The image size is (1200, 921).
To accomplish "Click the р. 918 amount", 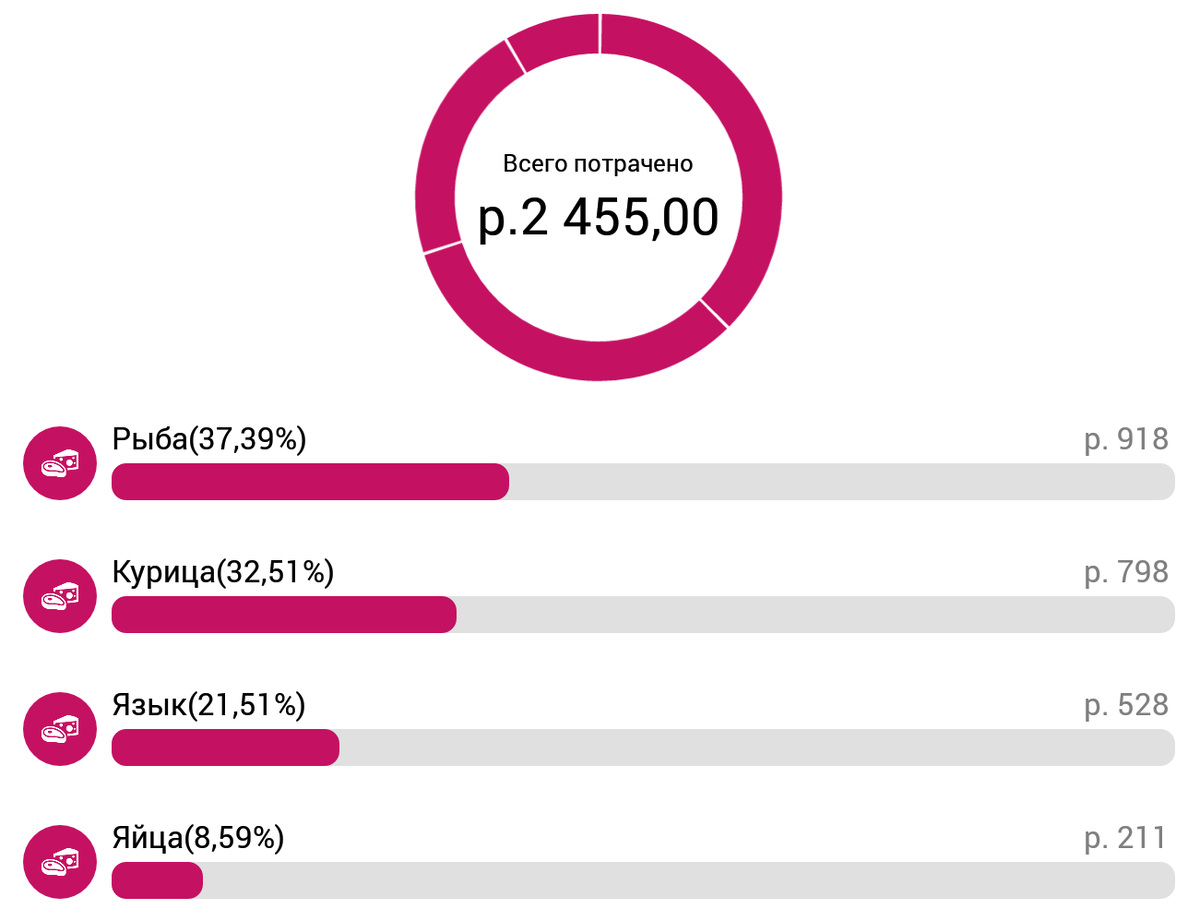I will (1126, 440).
